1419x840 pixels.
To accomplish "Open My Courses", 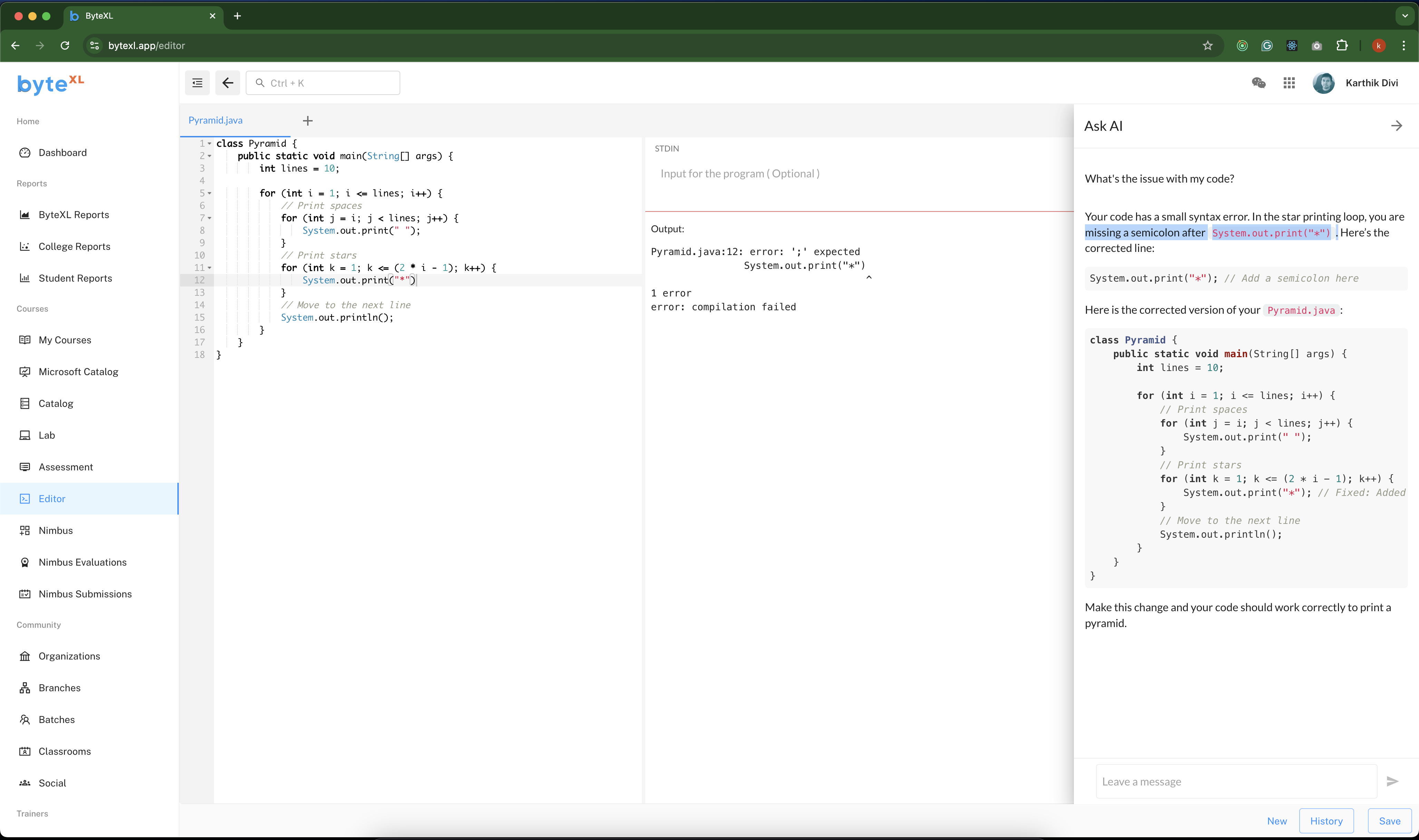I will (x=65, y=340).
